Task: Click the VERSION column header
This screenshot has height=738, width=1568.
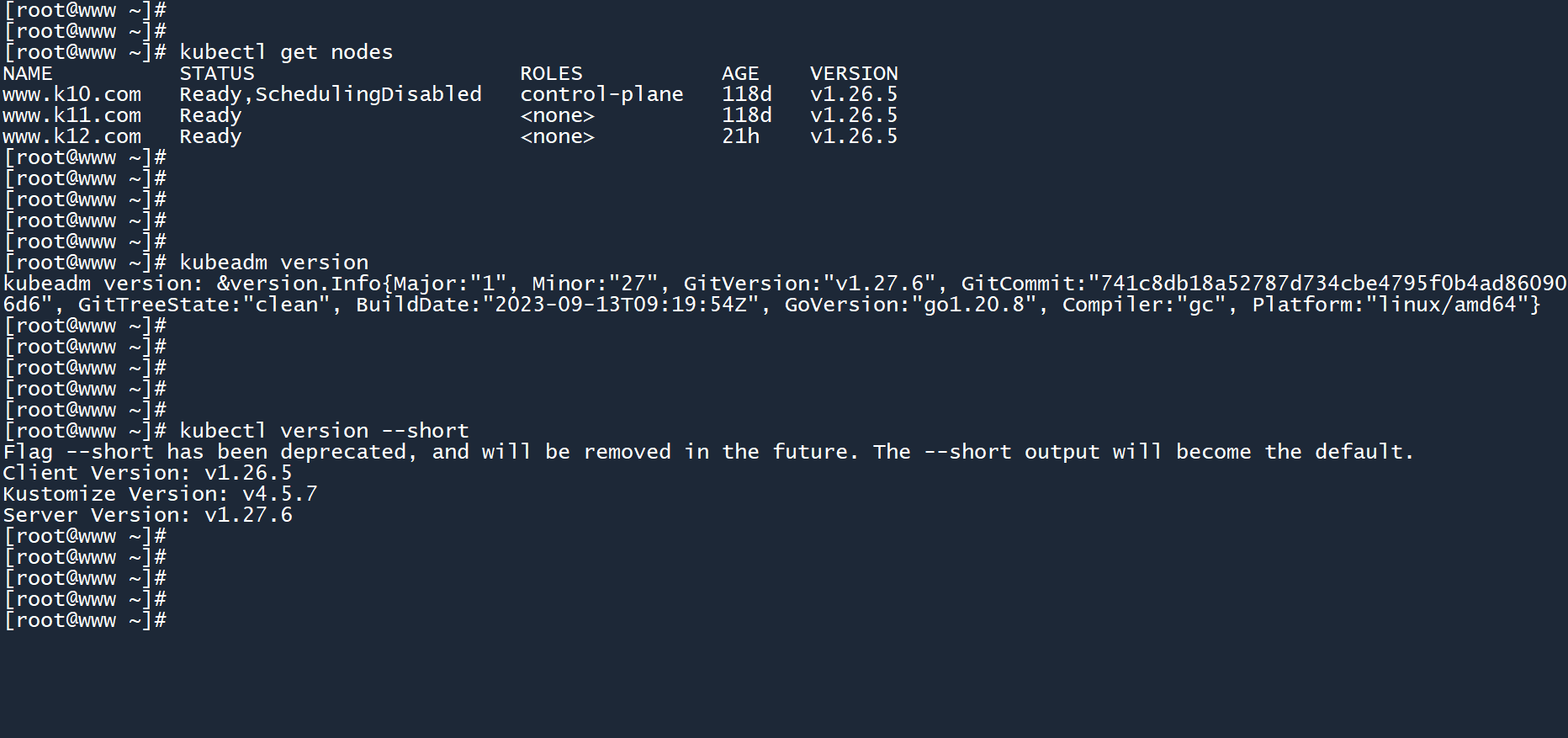Action: 854,73
